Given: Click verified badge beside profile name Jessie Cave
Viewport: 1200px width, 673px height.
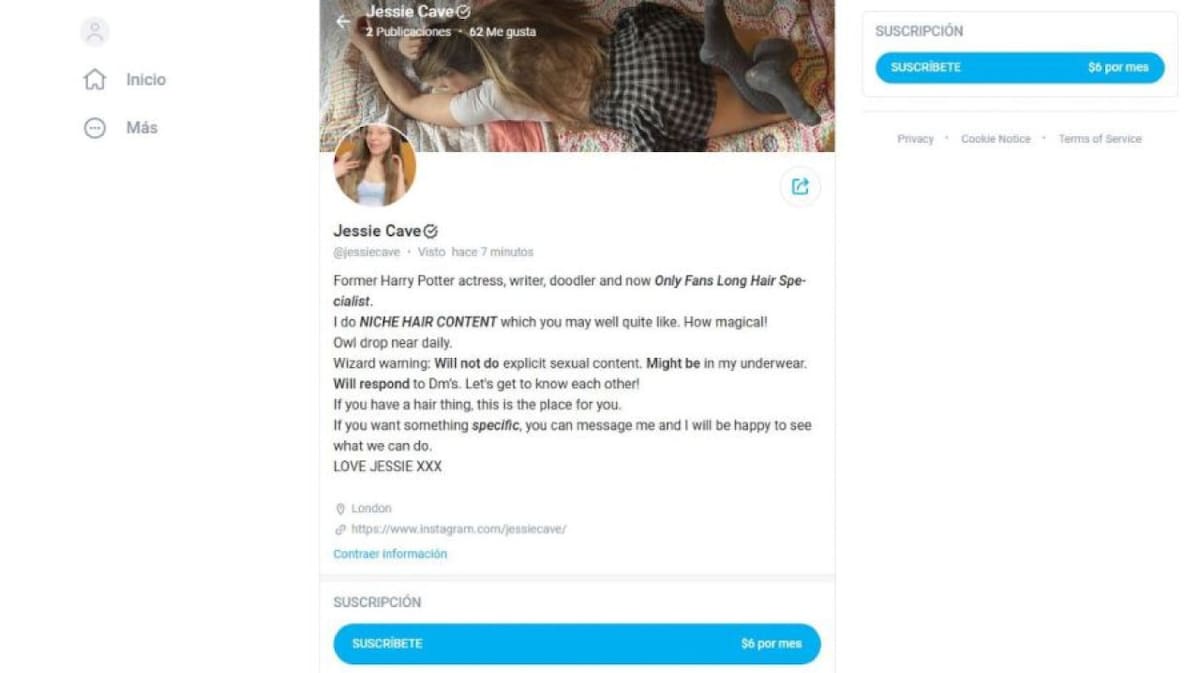Looking at the screenshot, I should pos(431,231).
